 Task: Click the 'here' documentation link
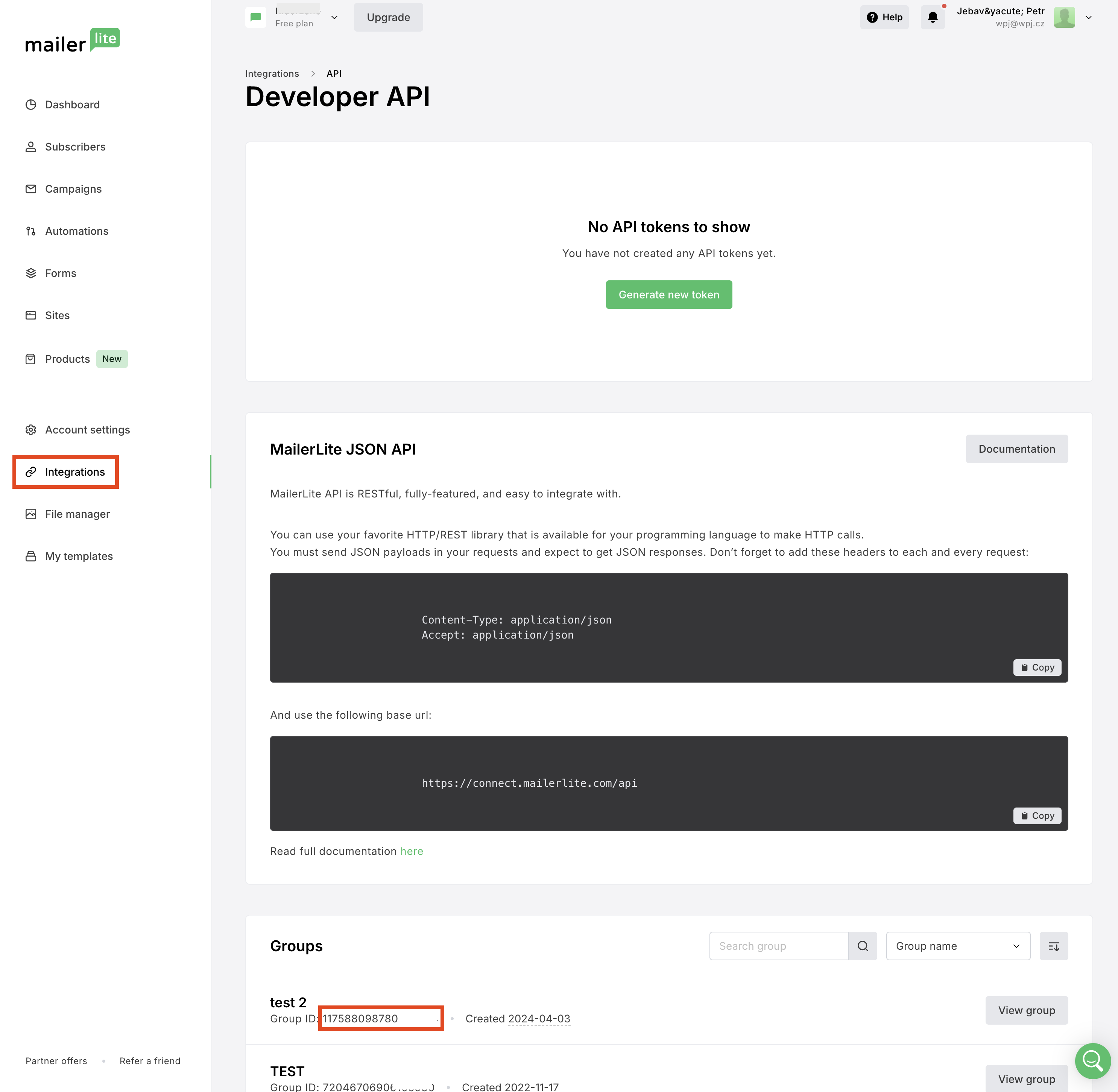411,851
